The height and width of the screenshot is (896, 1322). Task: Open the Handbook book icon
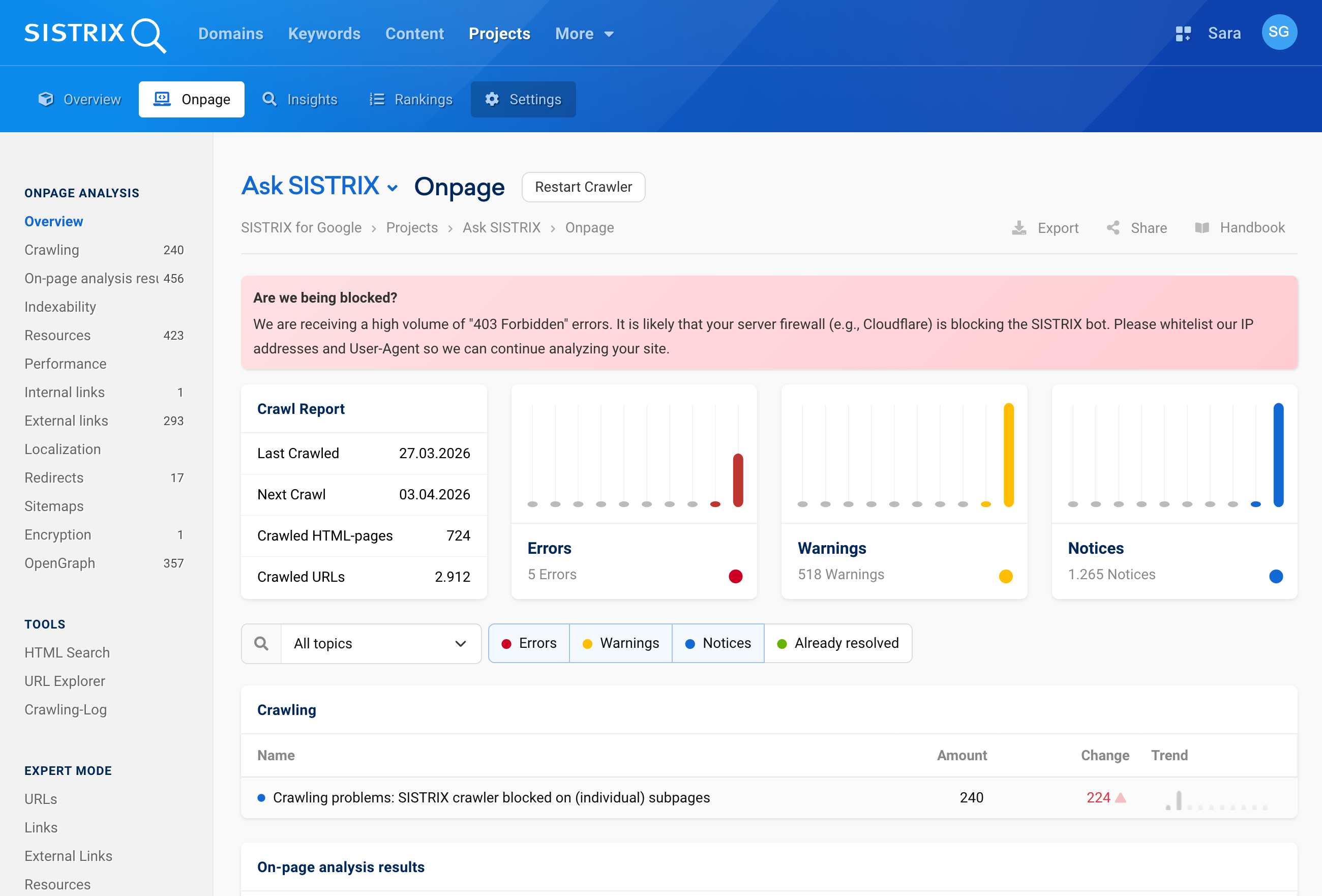click(1204, 227)
